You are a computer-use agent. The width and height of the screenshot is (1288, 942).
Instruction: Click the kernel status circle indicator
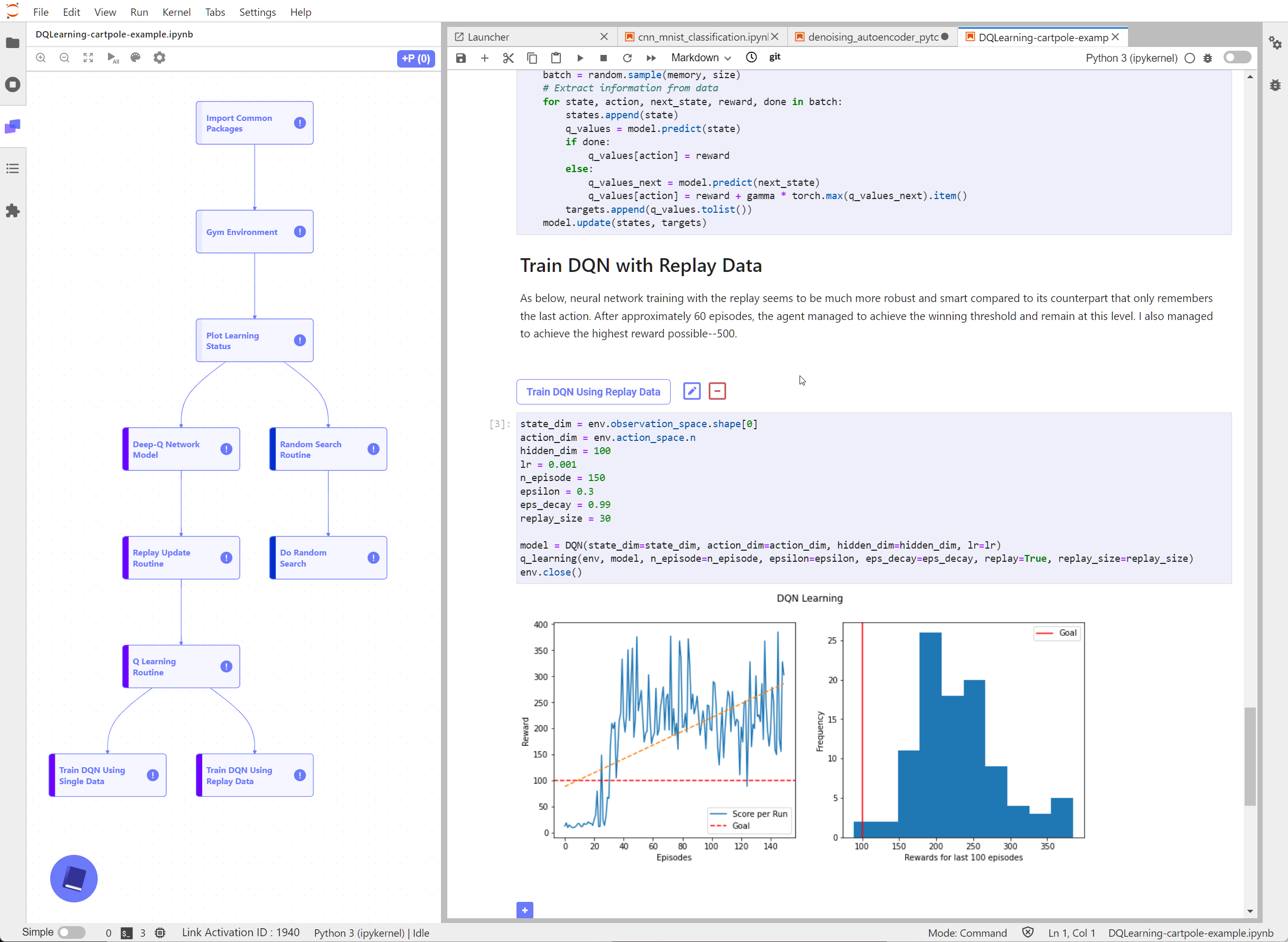(1189, 58)
